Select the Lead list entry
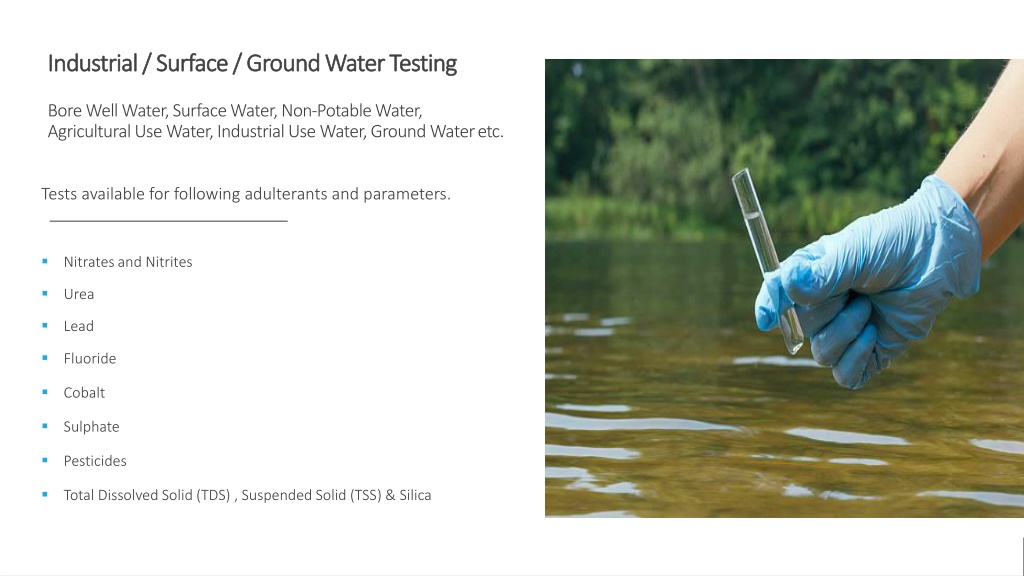This screenshot has width=1024, height=576. 78,326
